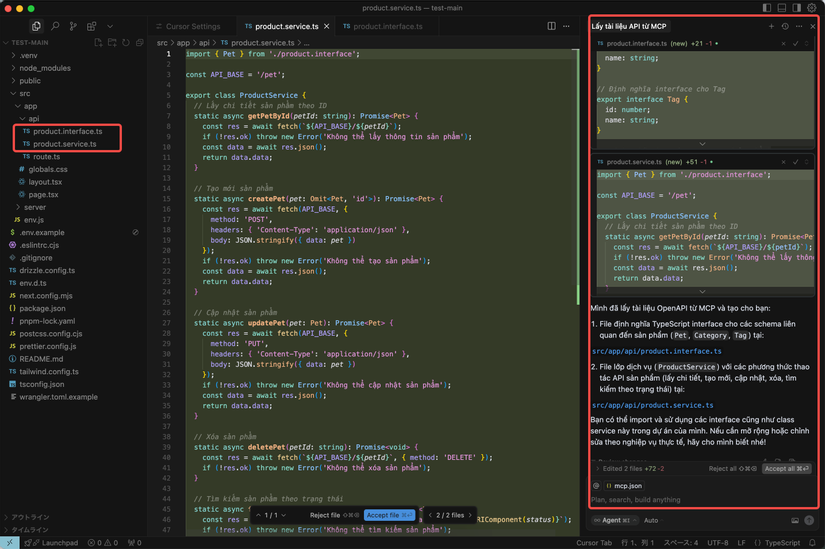Click the New Folder icon in explorer

pyautogui.click(x=112, y=43)
